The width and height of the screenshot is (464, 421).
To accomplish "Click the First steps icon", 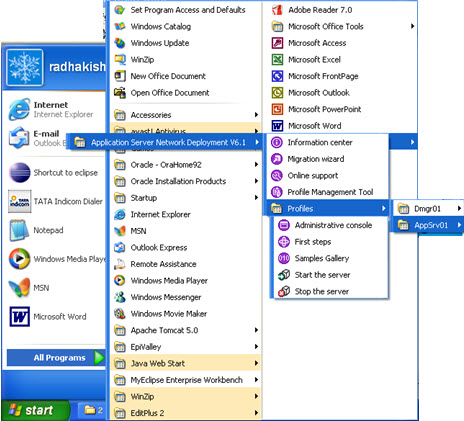I will point(284,242).
